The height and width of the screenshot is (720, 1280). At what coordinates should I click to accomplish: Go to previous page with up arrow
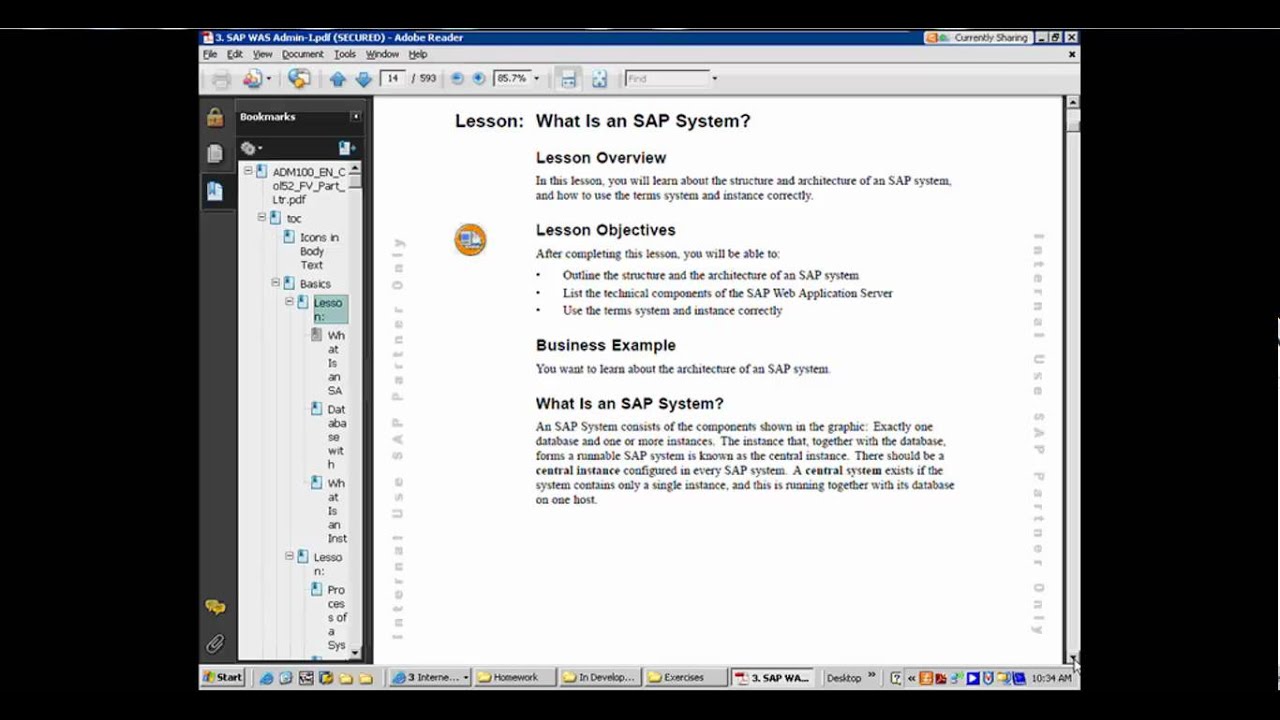pos(338,79)
